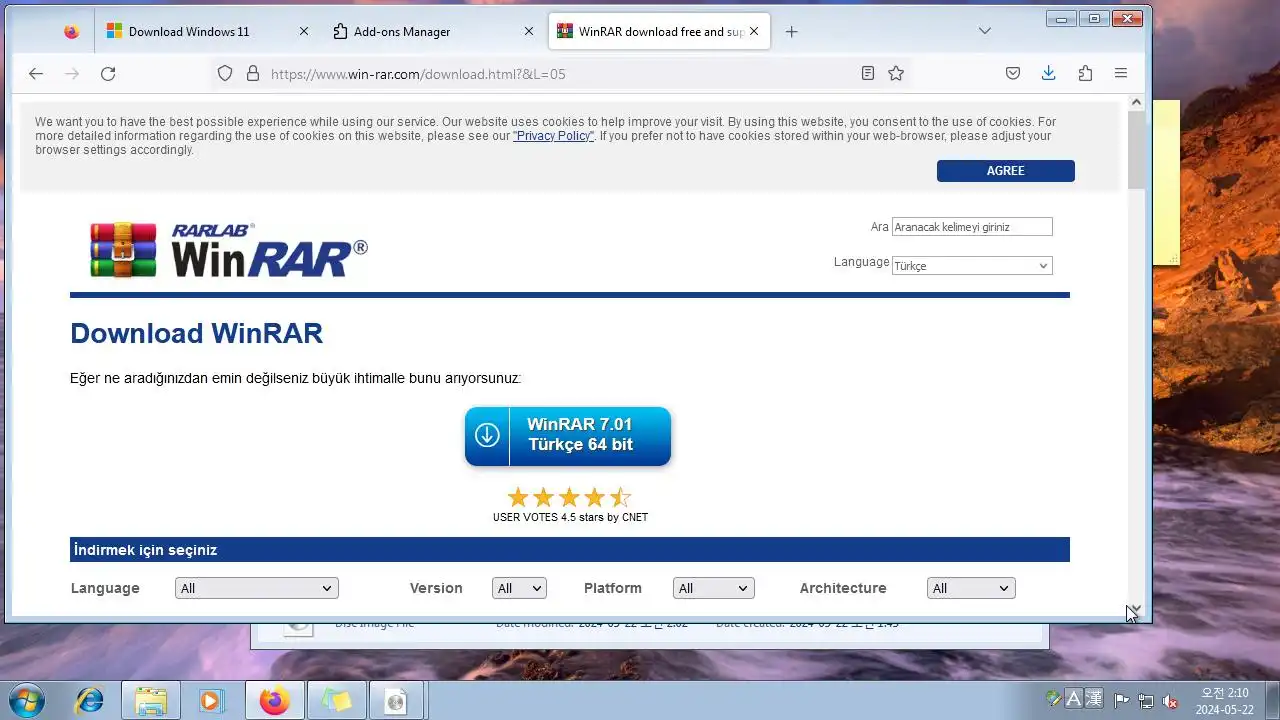Screen dimensions: 1280x720
Task: Select the WinRAR download tab
Action: point(659,32)
